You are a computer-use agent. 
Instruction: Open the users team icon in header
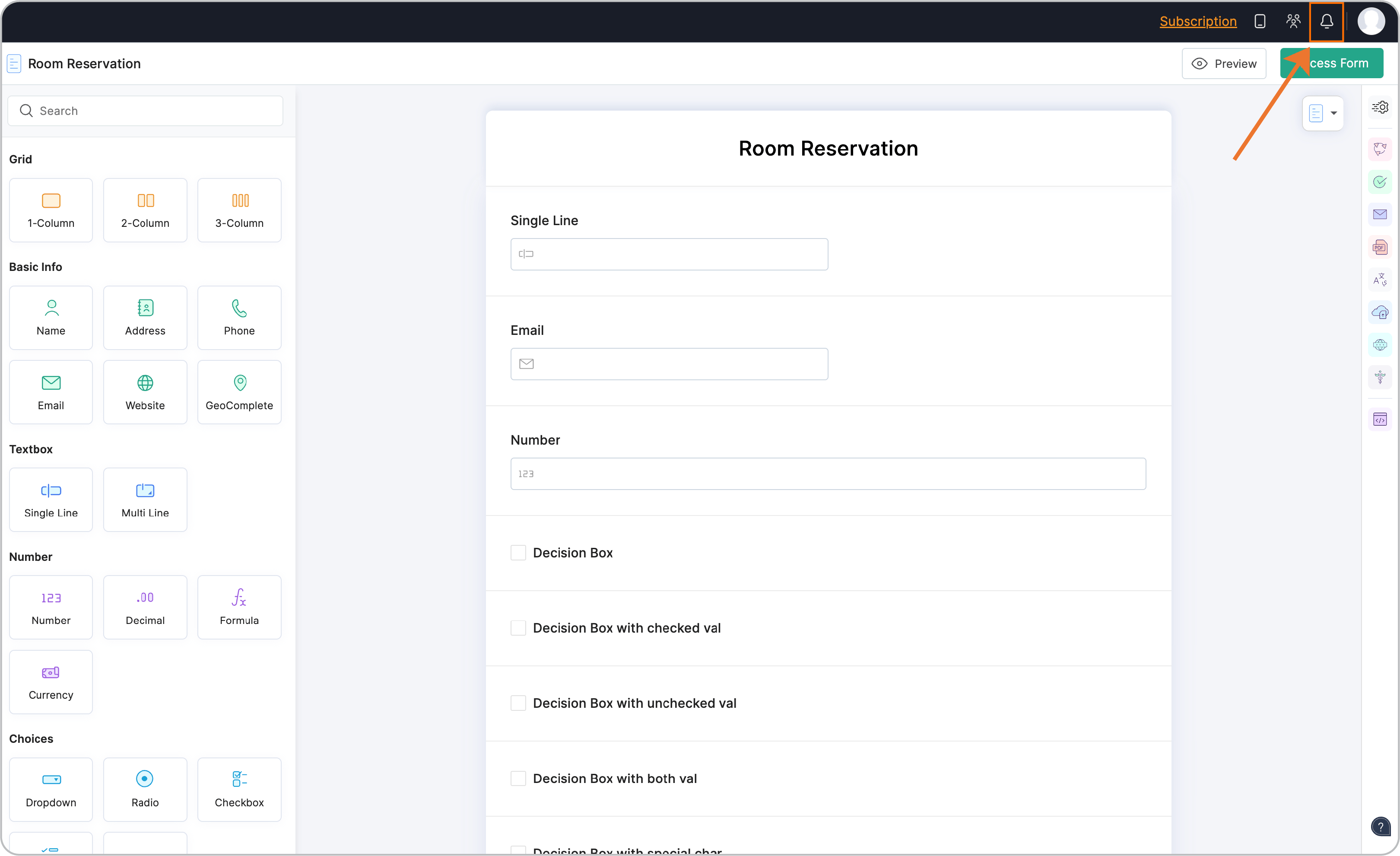pyautogui.click(x=1293, y=22)
